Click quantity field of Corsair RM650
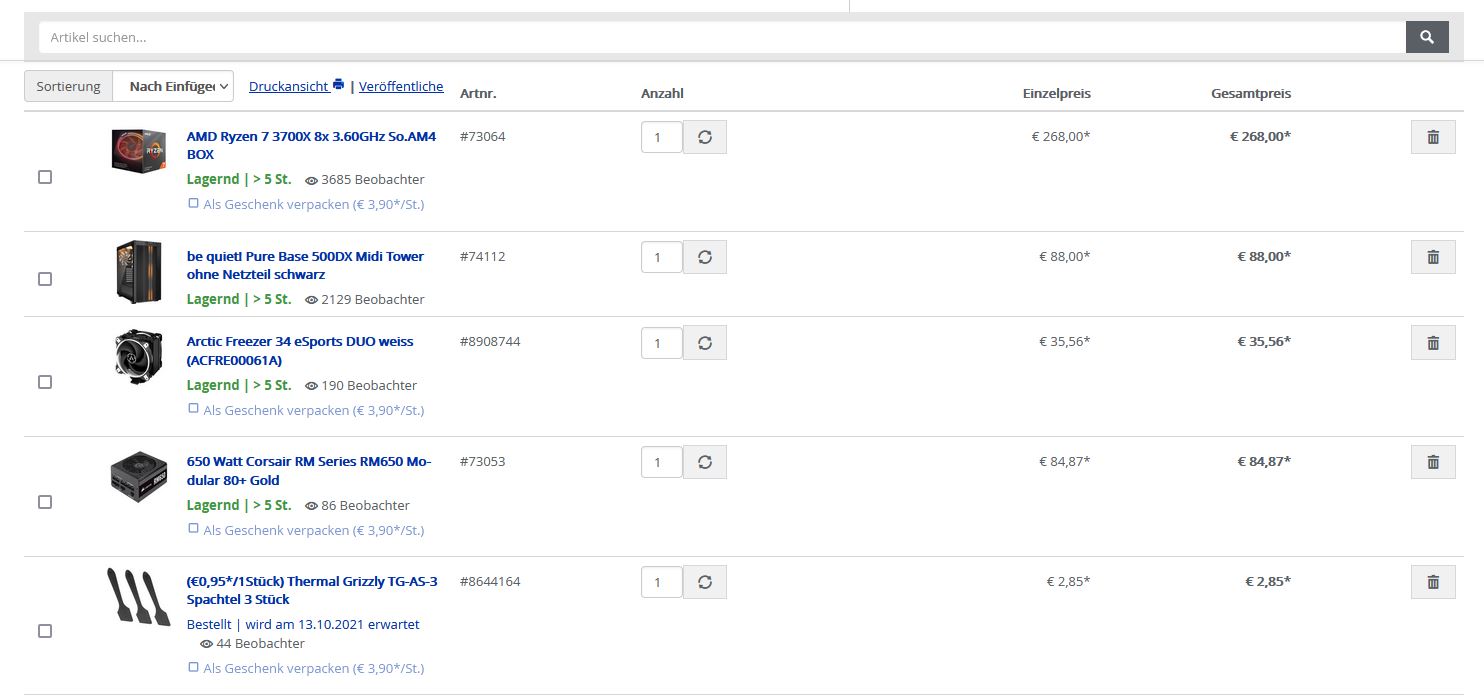 coord(661,462)
